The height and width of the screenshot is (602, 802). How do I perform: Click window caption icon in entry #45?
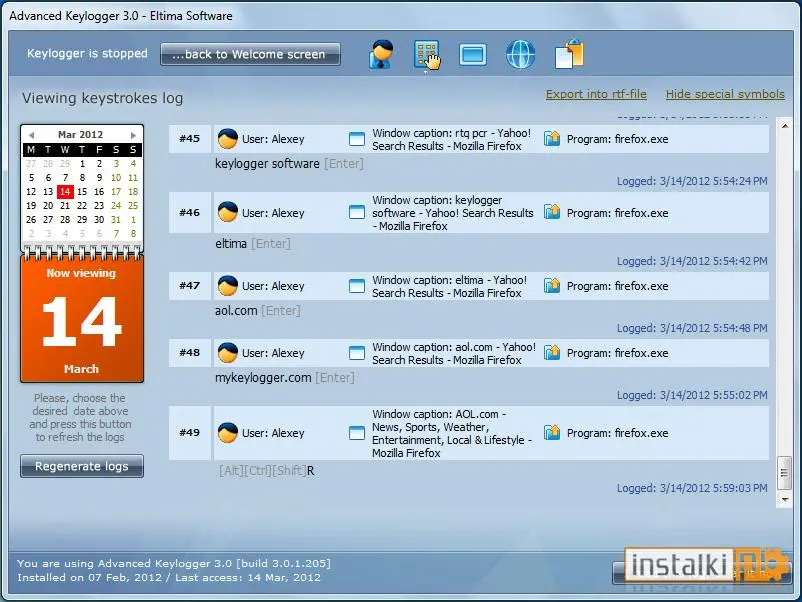pyautogui.click(x=357, y=139)
